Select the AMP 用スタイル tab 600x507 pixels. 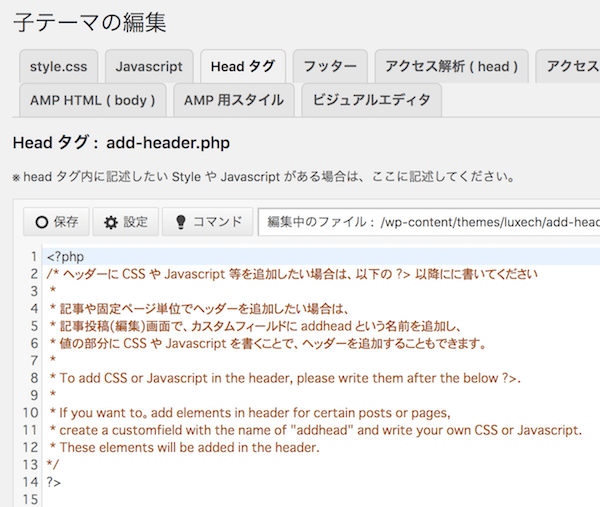pyautogui.click(x=234, y=100)
